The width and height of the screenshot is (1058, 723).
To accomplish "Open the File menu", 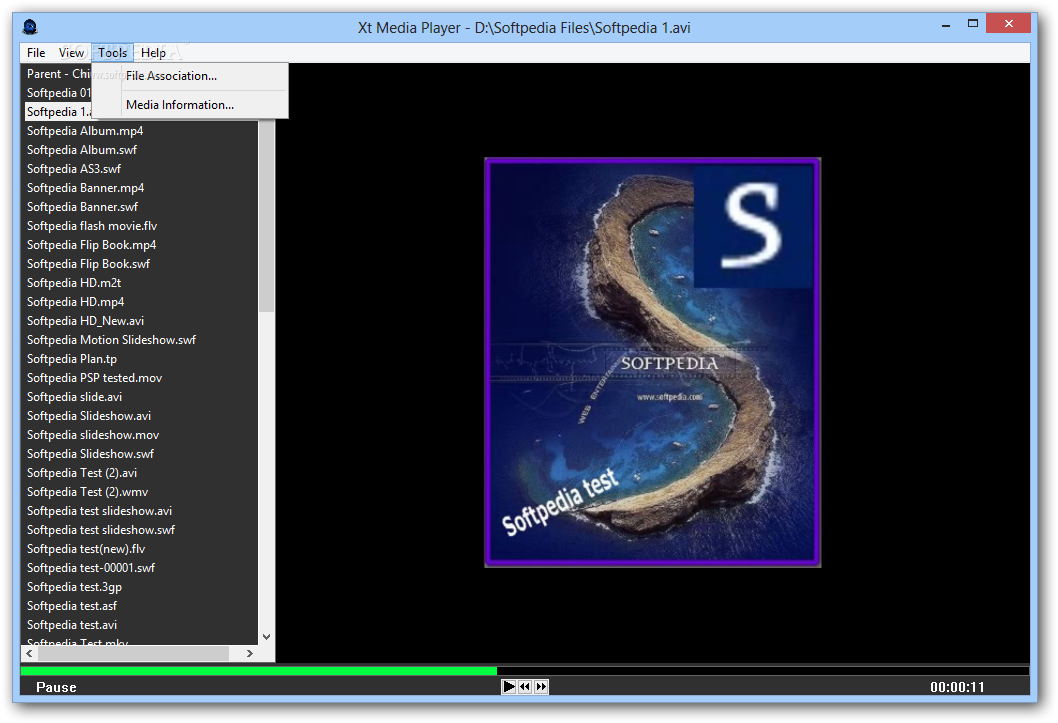I will pyautogui.click(x=36, y=53).
